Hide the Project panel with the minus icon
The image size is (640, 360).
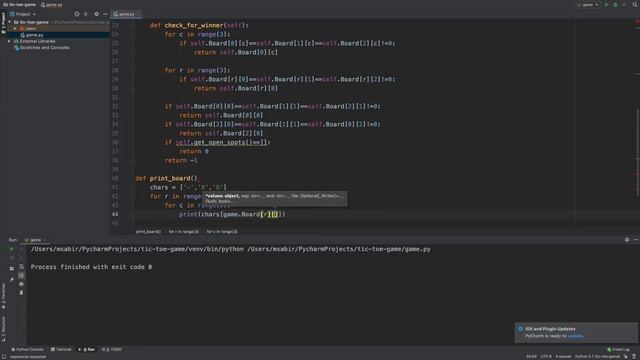(105, 14)
